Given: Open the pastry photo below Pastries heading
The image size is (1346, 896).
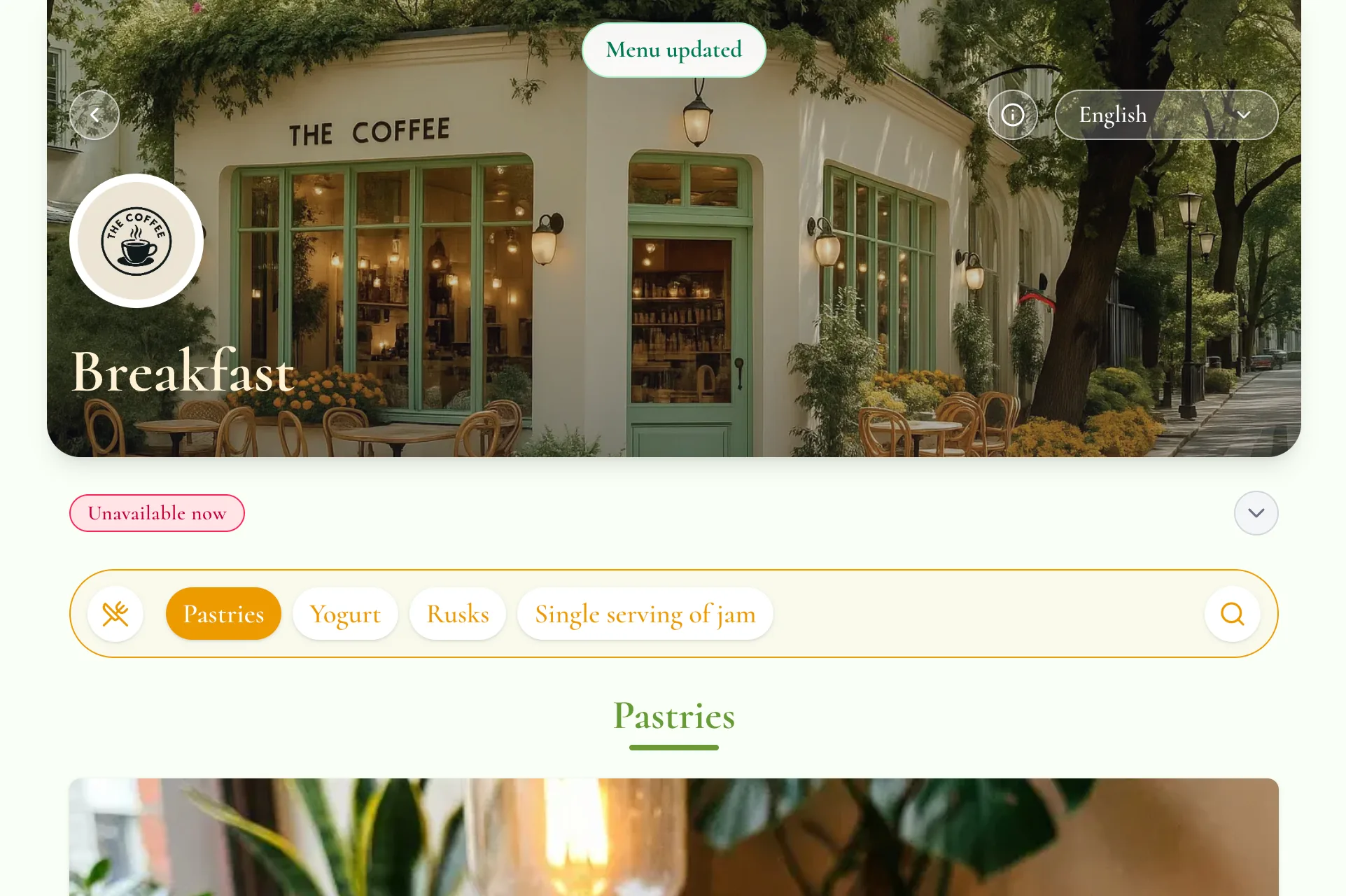Looking at the screenshot, I should (x=674, y=837).
